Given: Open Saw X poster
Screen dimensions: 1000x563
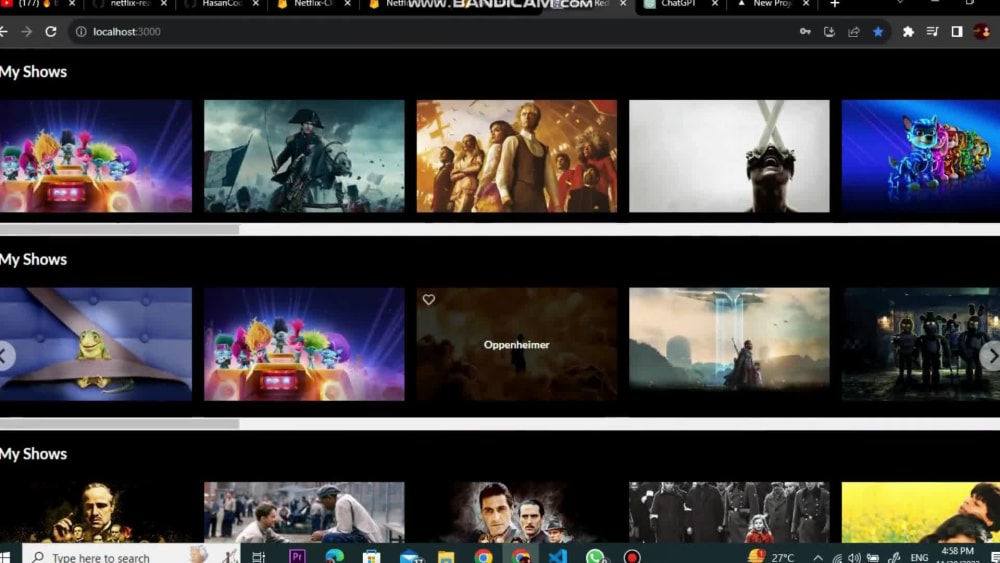Looking at the screenshot, I should coord(729,156).
